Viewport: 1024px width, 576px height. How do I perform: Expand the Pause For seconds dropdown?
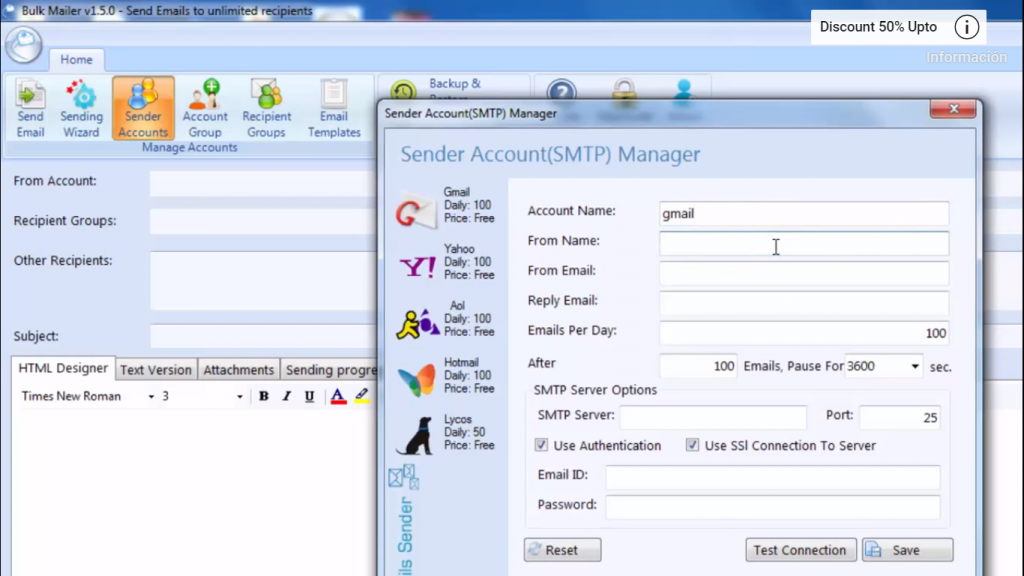pos(914,367)
